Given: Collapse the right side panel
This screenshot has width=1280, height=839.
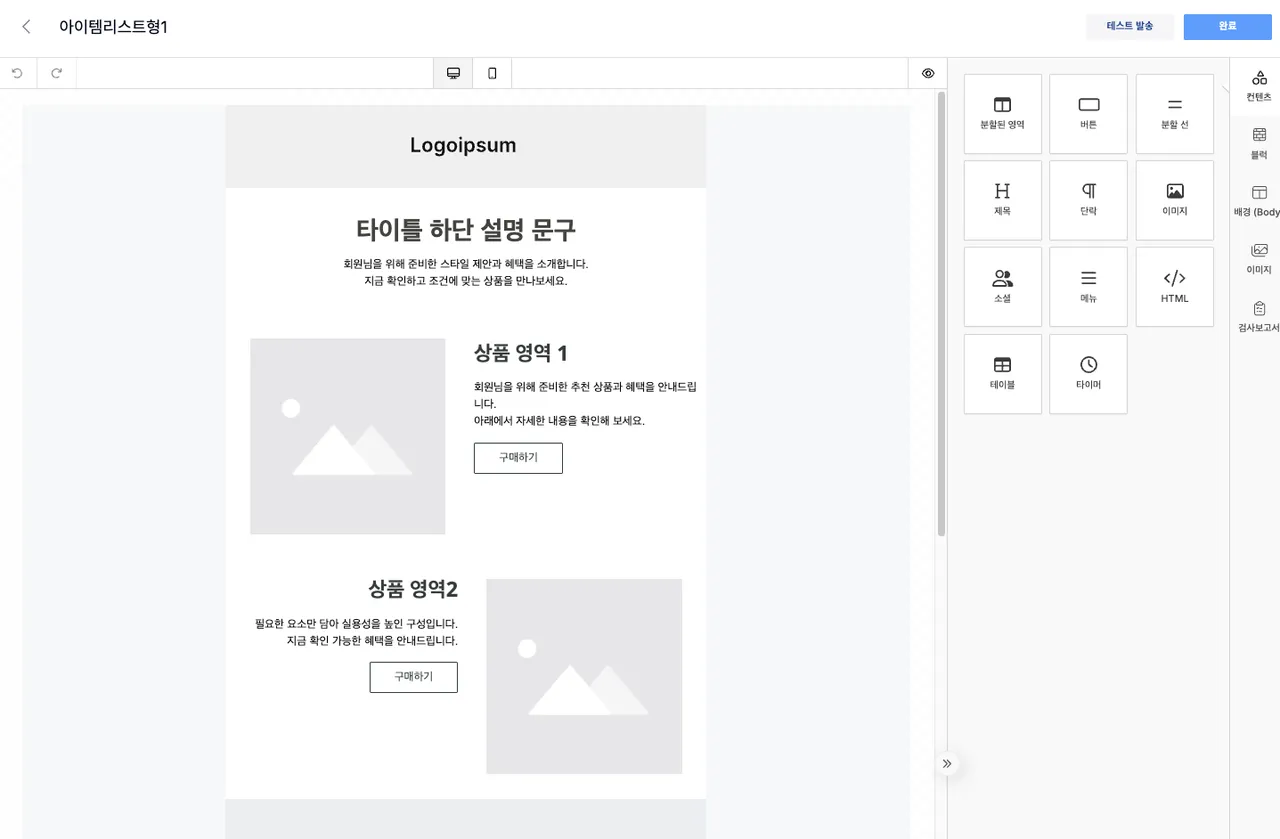Looking at the screenshot, I should point(947,764).
